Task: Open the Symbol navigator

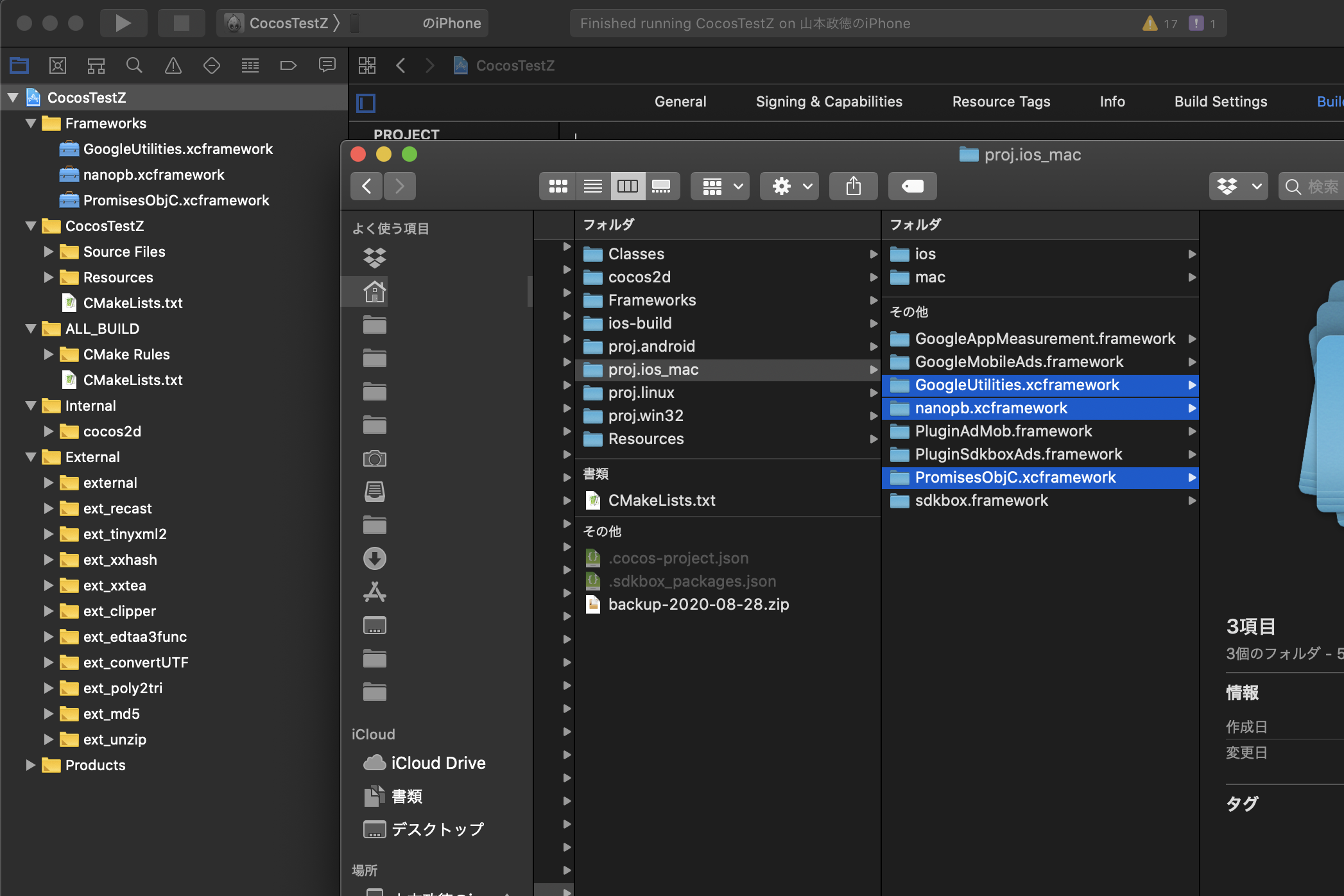Action: click(x=96, y=65)
